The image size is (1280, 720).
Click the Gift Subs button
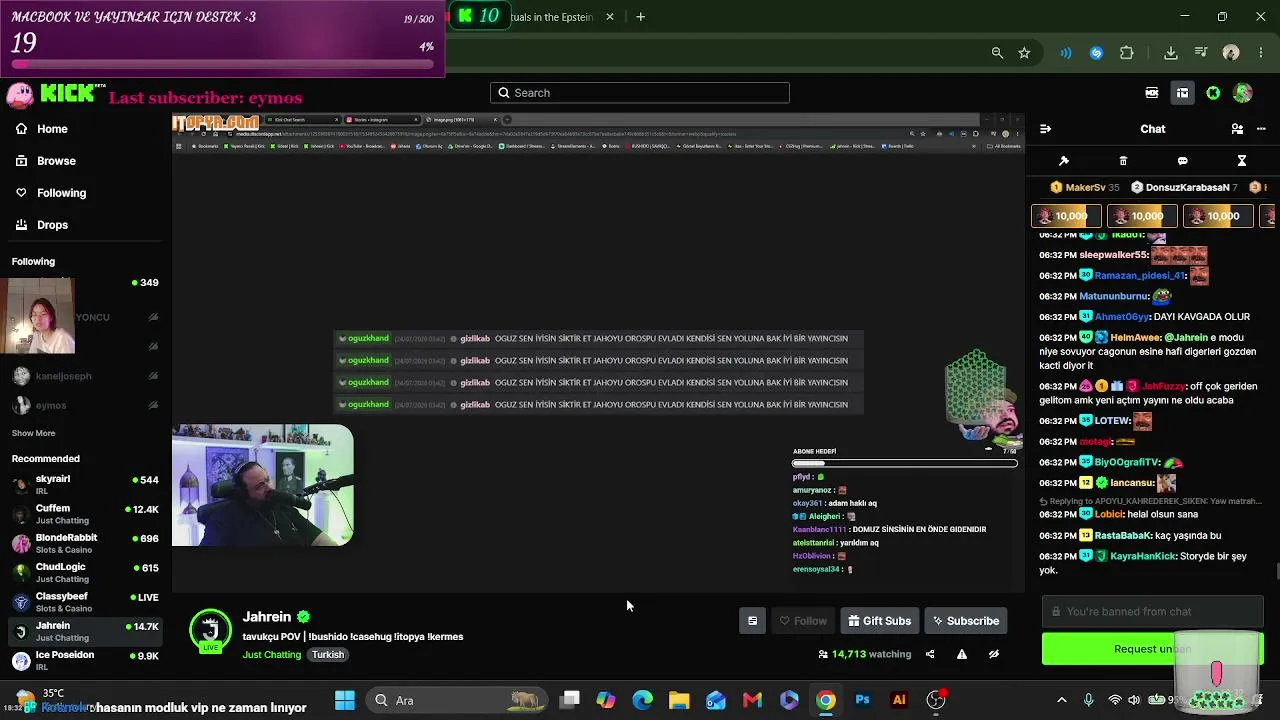pyautogui.click(x=880, y=621)
